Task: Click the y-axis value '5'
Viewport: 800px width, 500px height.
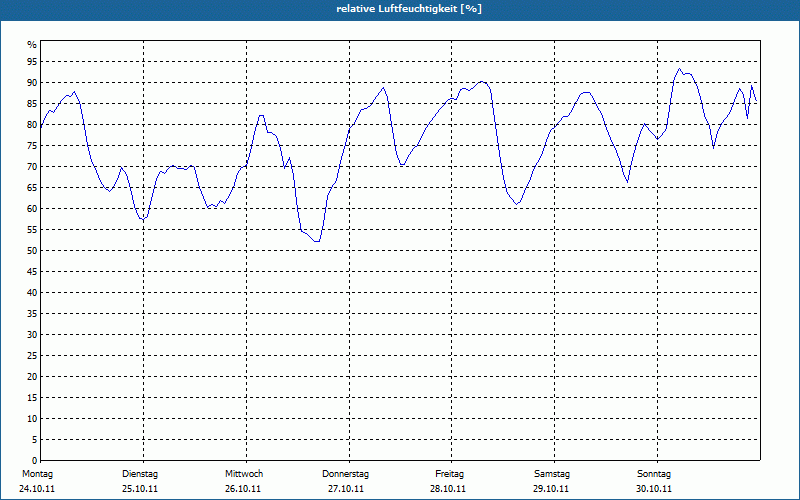Action: click(x=35, y=440)
